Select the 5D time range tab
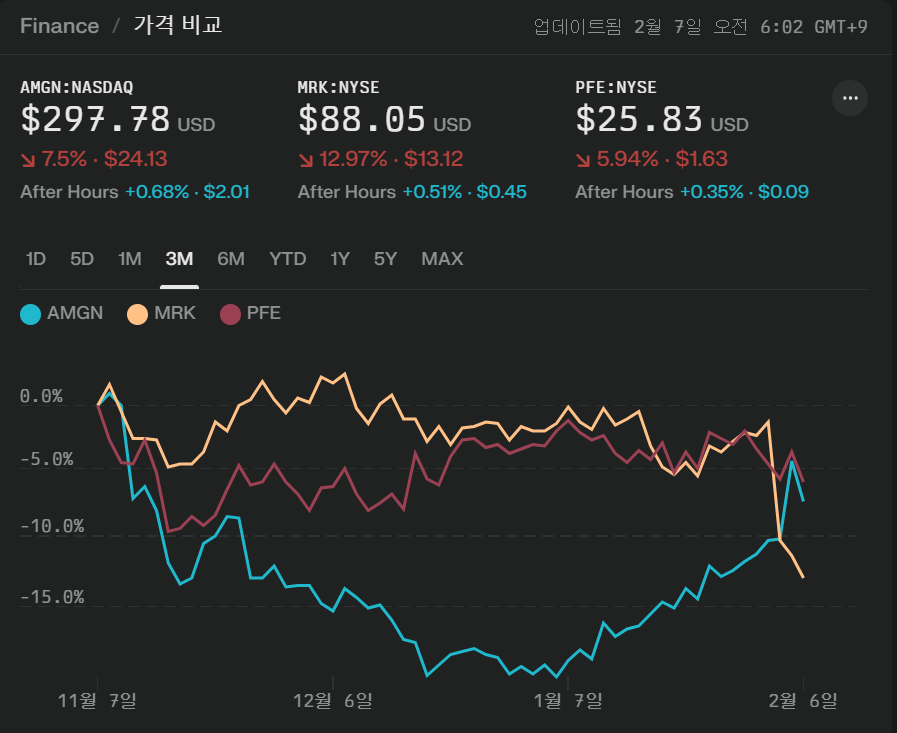The image size is (897, 733). tap(82, 259)
